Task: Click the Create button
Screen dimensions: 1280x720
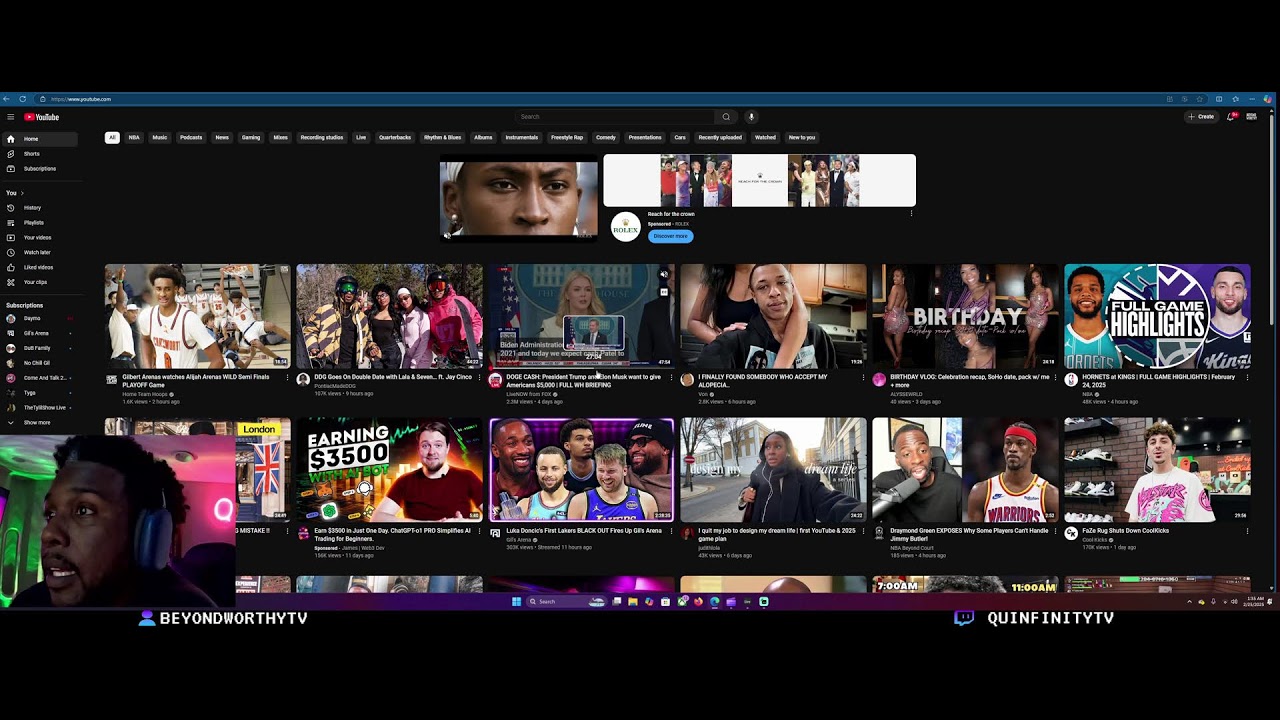Action: (x=1202, y=117)
